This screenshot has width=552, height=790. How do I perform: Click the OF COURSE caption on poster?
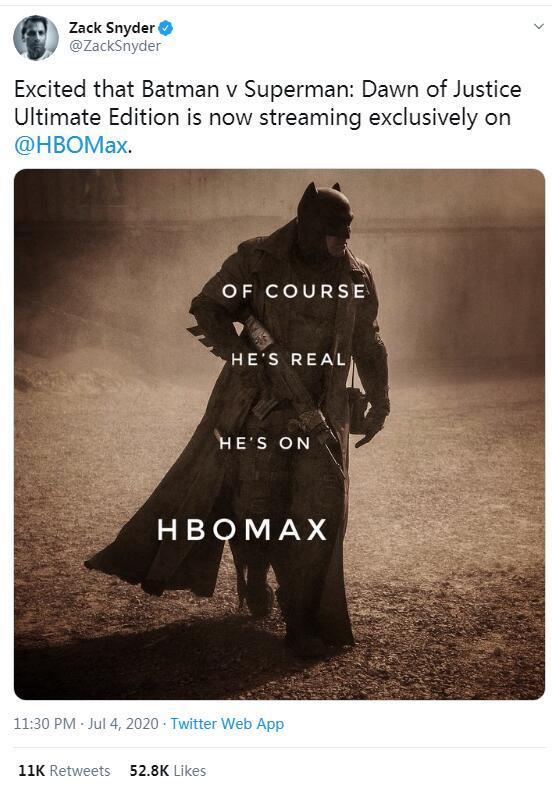tap(294, 291)
